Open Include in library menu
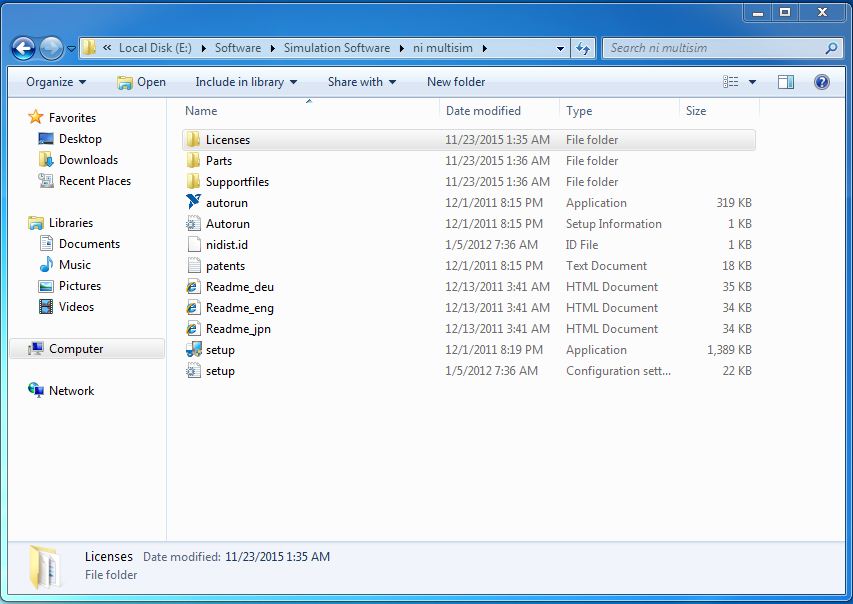Image resolution: width=853 pixels, height=604 pixels. [246, 82]
